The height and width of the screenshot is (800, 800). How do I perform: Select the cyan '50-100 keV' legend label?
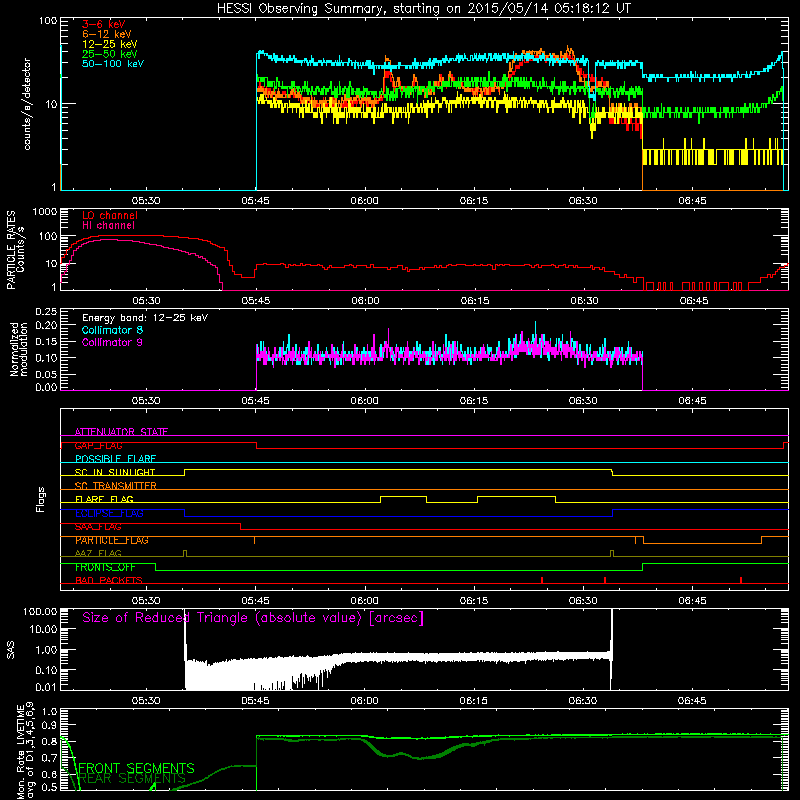113,64
